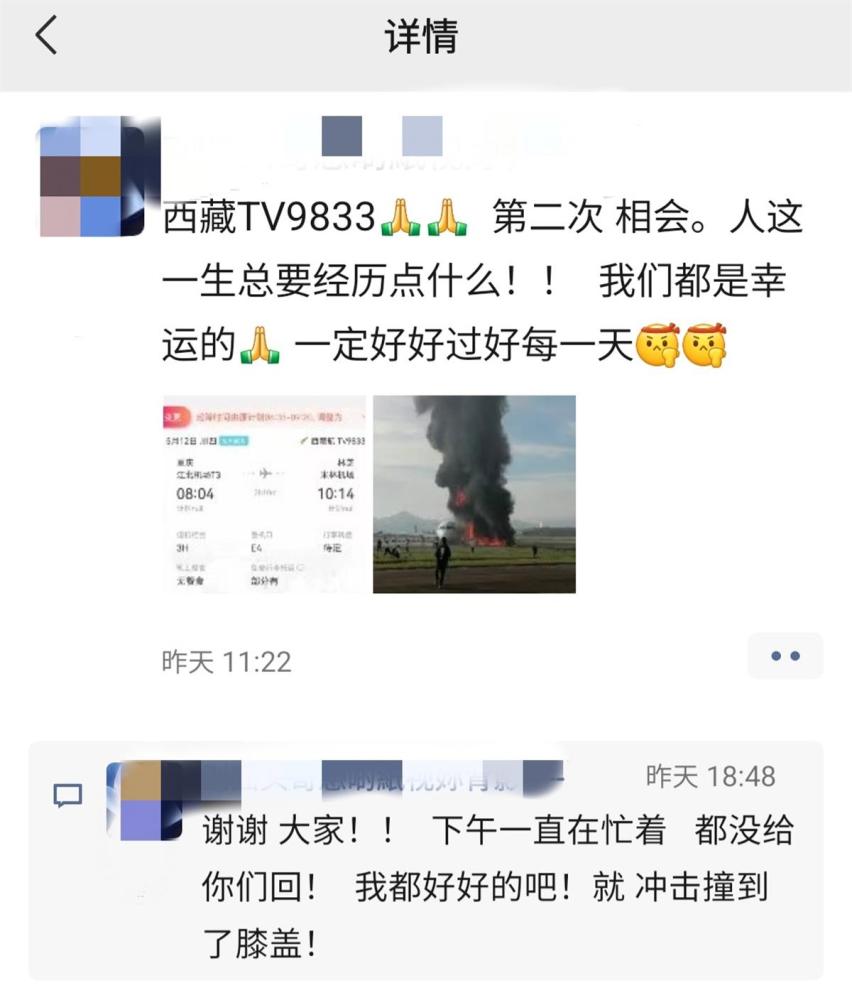Tap the first prayer-hands emoji after TV9833
Image resolution: width=852 pixels, height=1000 pixels.
pyautogui.click(x=400, y=217)
